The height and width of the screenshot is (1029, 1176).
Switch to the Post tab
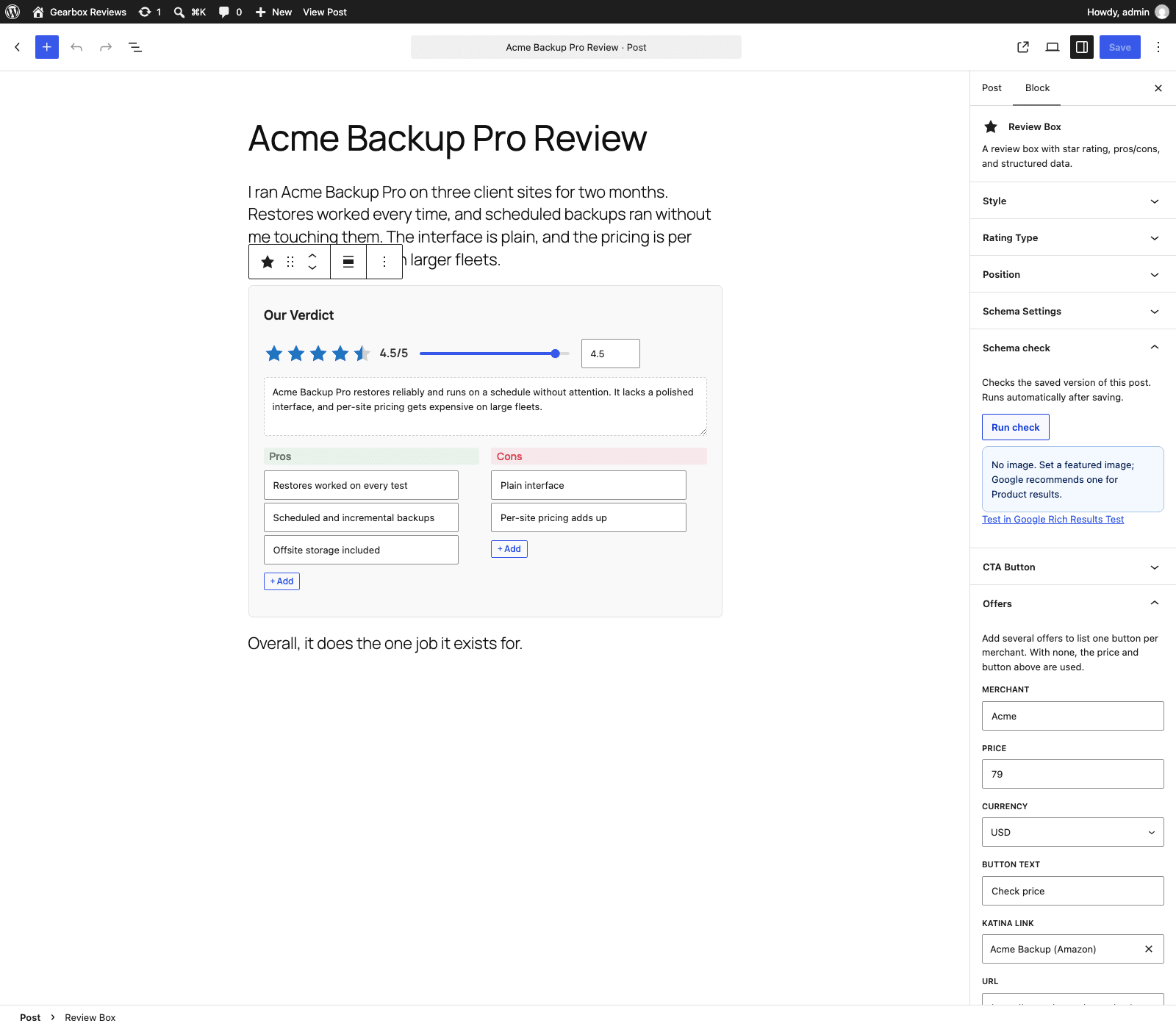[x=992, y=87]
